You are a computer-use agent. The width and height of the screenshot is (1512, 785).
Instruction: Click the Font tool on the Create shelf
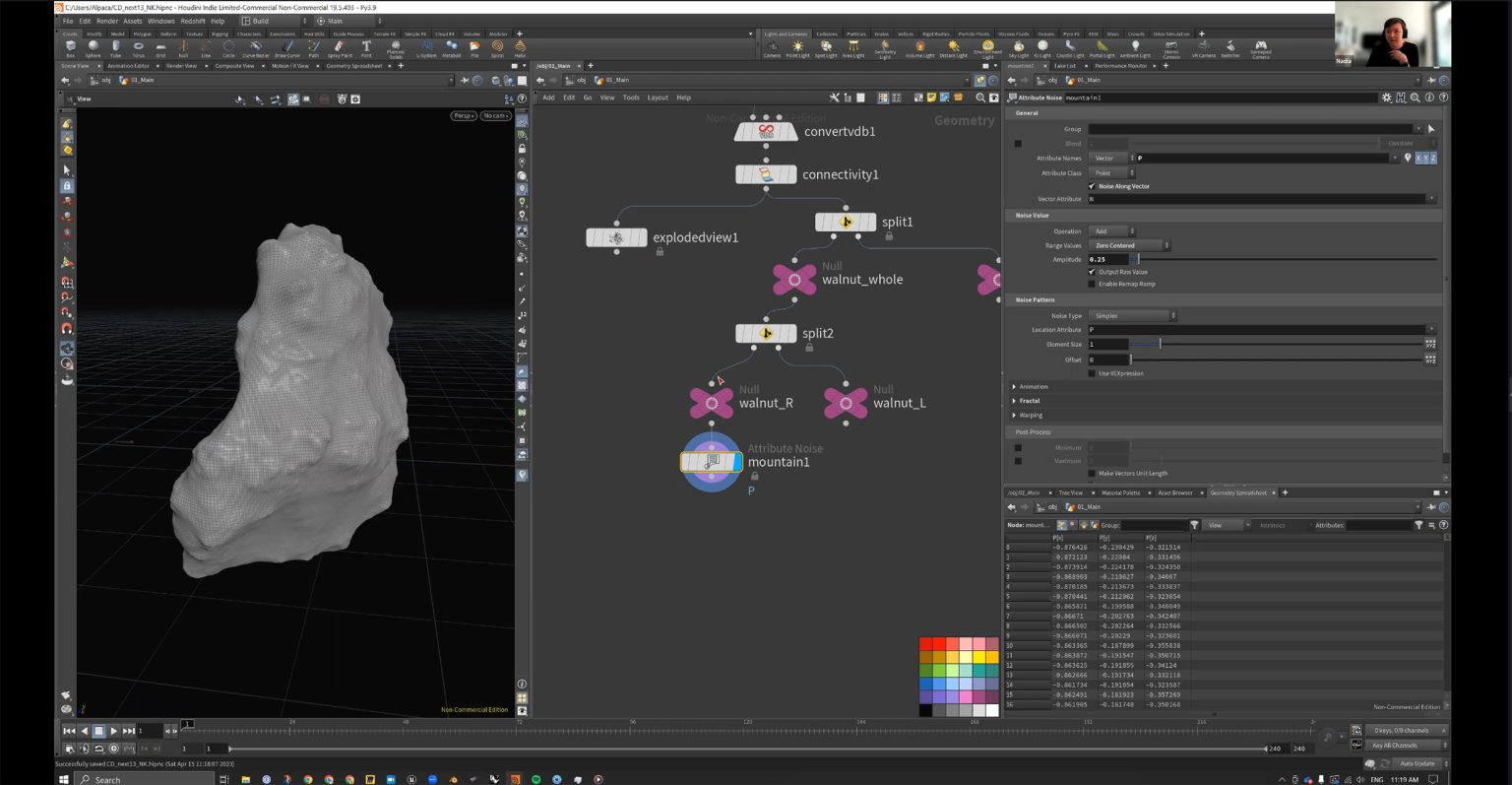click(365, 47)
